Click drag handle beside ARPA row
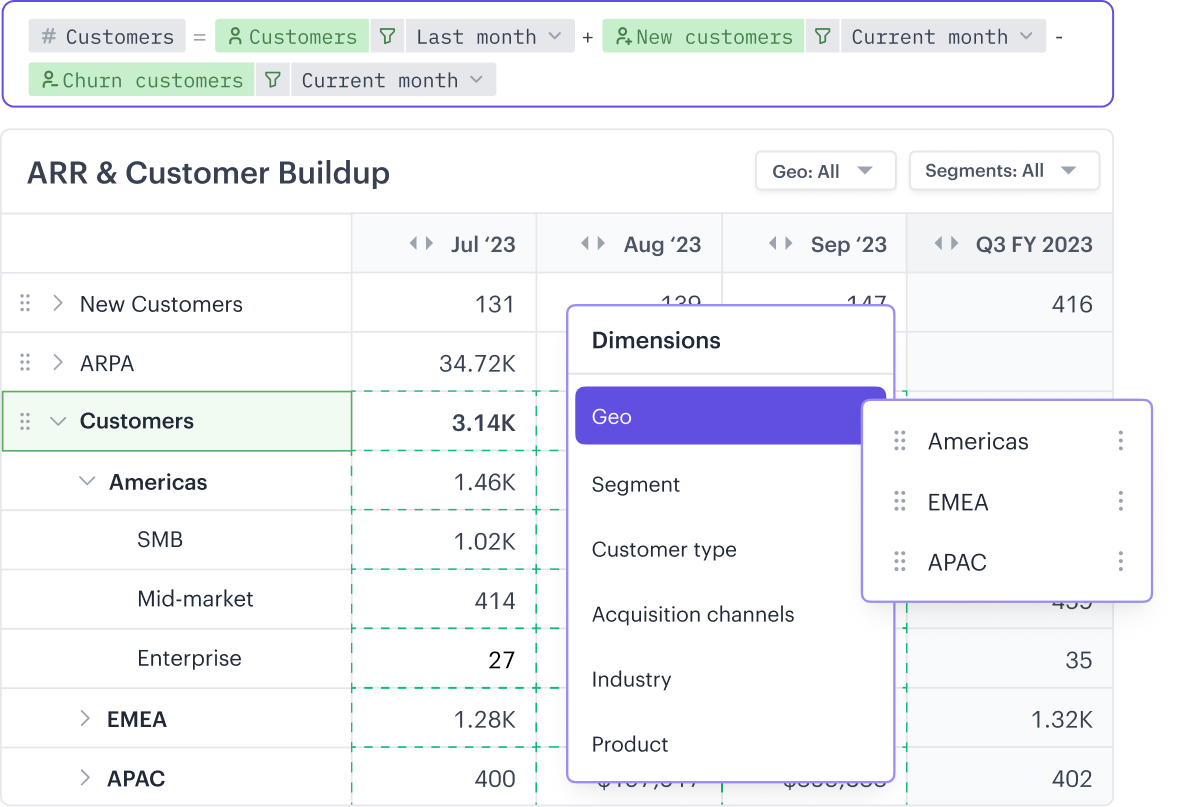This screenshot has width=1186, height=807. click(x=26, y=362)
